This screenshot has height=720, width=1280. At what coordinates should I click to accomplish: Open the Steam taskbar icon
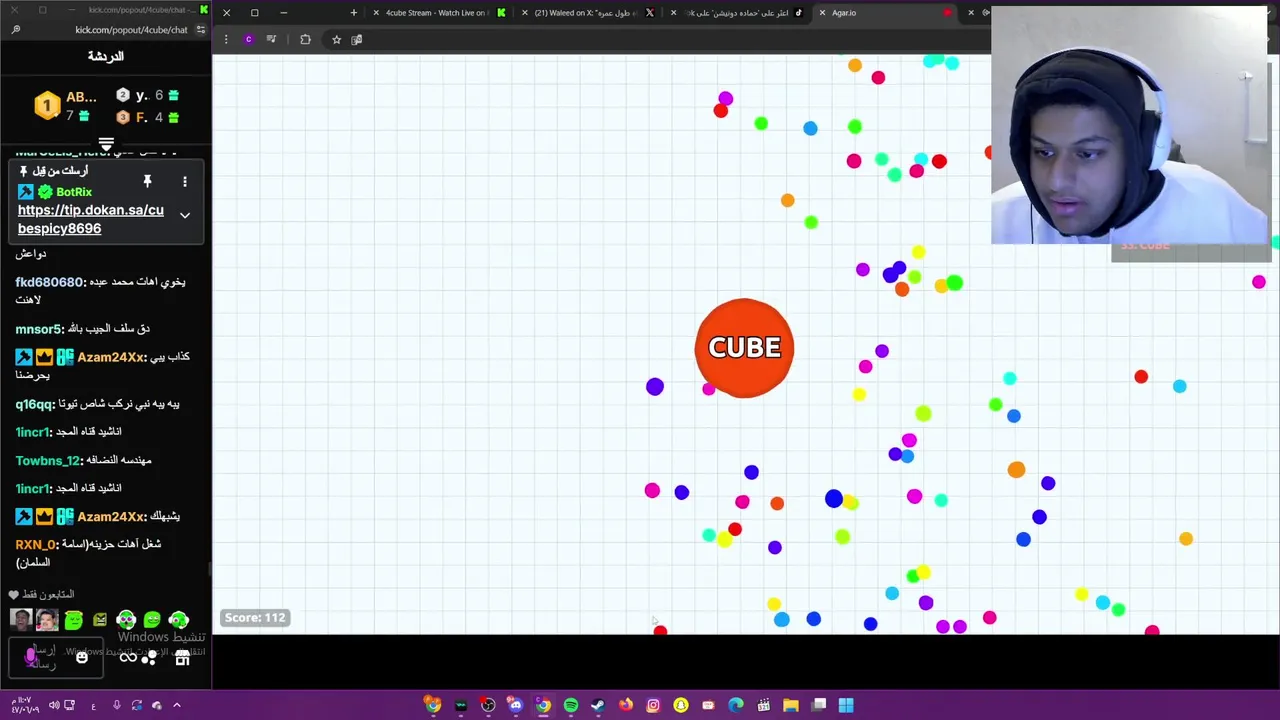(x=598, y=705)
